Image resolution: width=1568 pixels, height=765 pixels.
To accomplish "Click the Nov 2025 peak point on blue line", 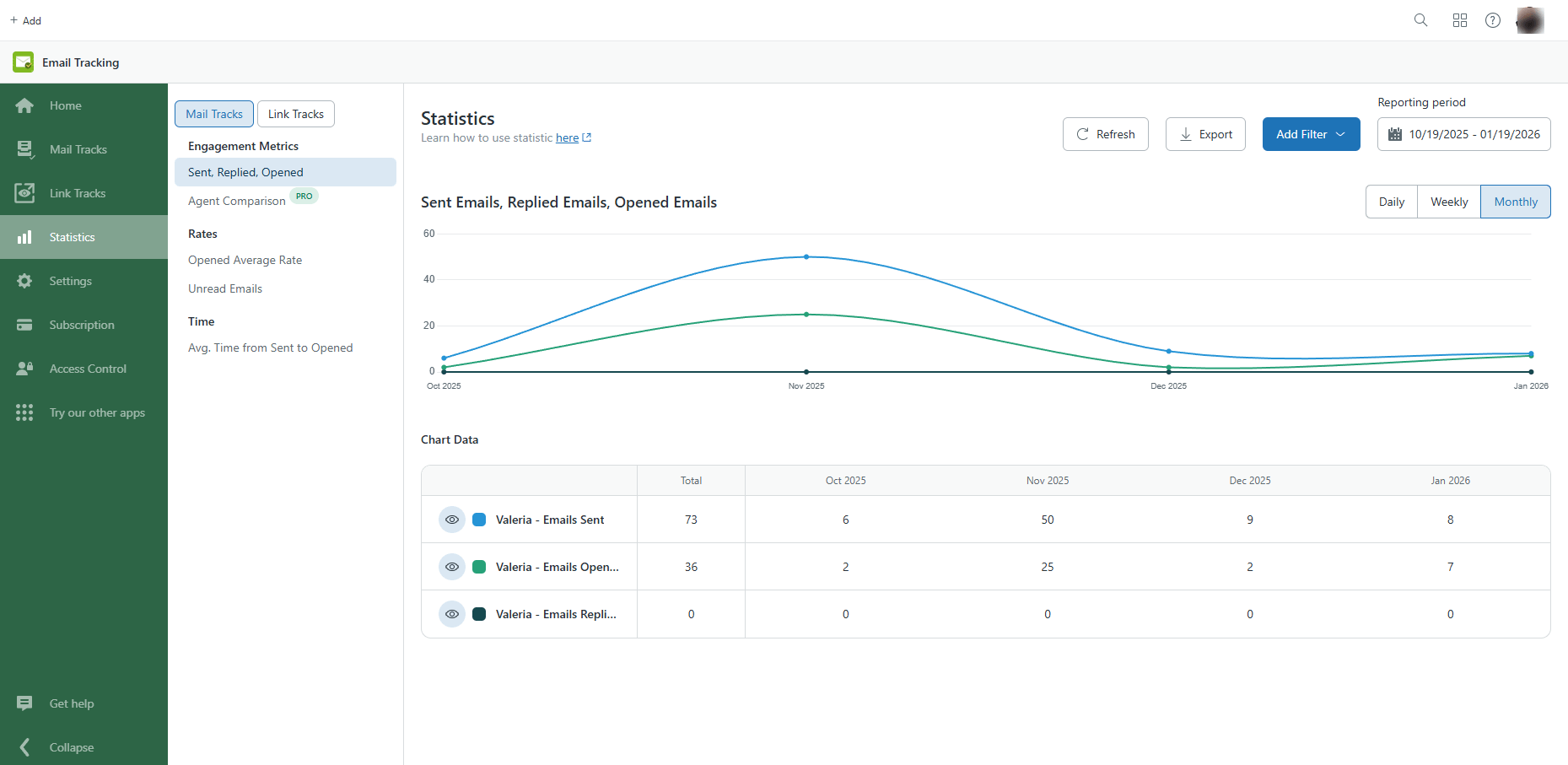I will (x=806, y=256).
